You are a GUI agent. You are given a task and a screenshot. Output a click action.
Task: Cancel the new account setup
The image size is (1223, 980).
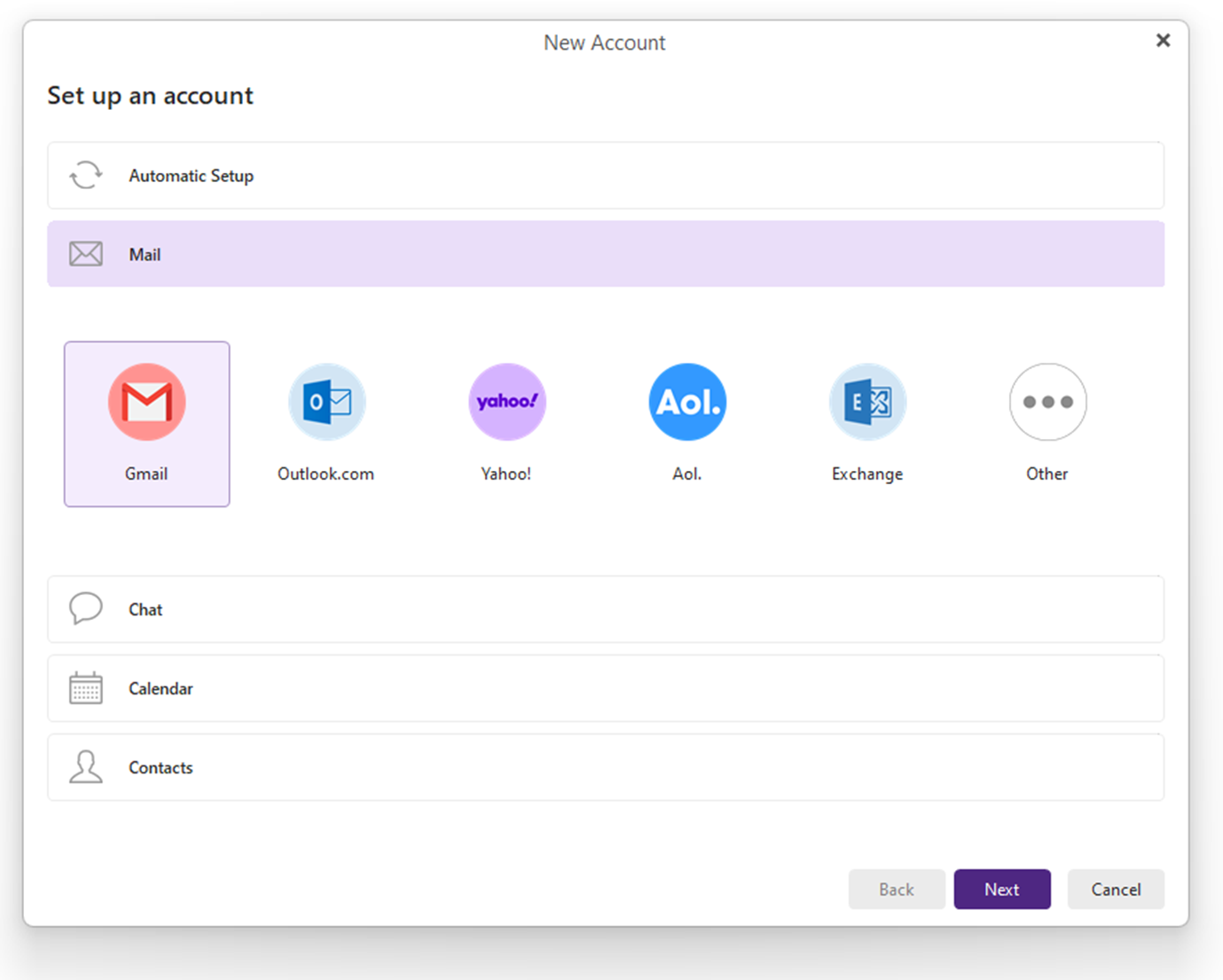(x=1116, y=890)
